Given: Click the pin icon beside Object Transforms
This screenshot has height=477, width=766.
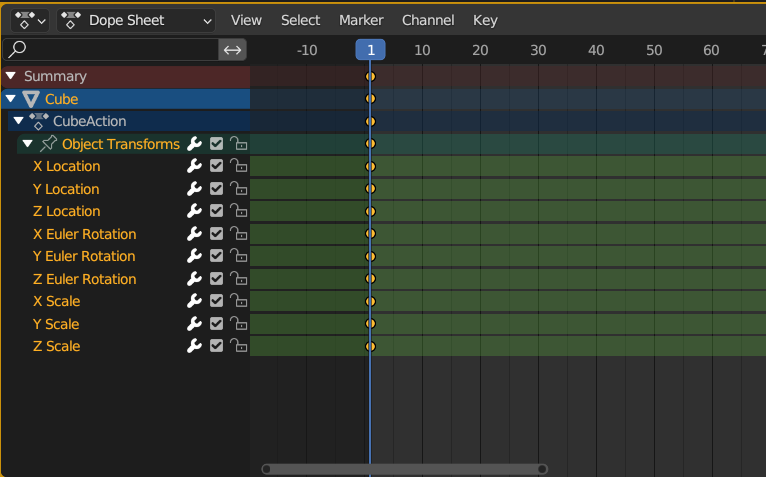Looking at the screenshot, I should coord(48,144).
